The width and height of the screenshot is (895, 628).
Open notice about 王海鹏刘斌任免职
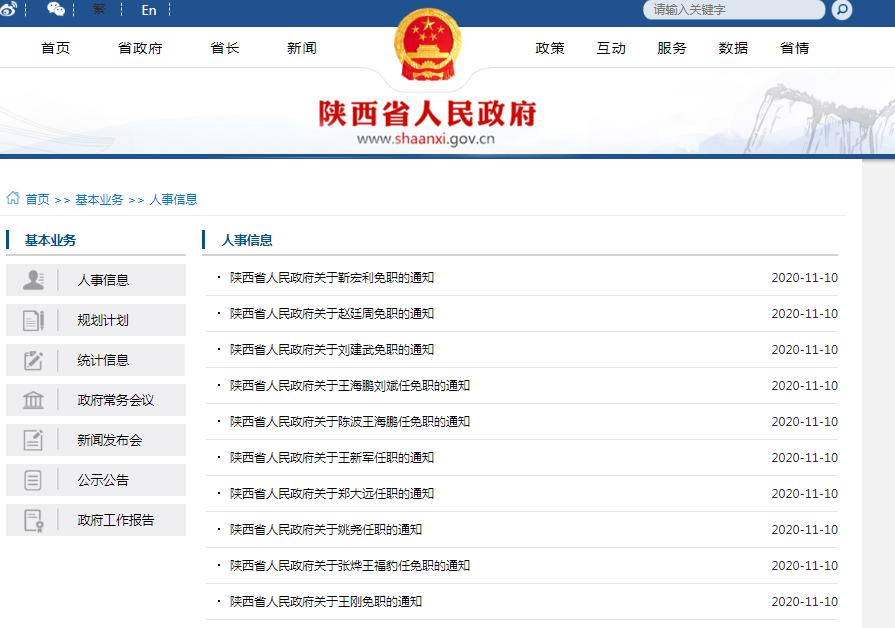(350, 385)
